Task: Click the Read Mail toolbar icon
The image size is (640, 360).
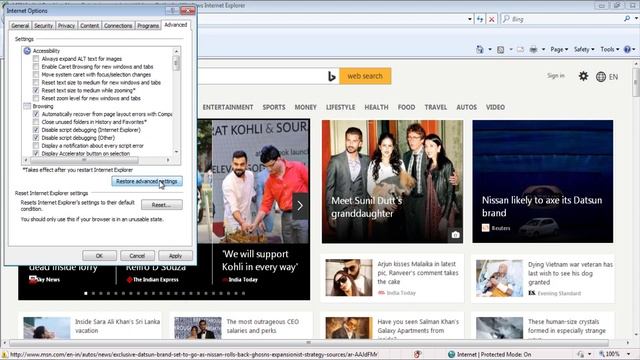Action: pos(520,49)
